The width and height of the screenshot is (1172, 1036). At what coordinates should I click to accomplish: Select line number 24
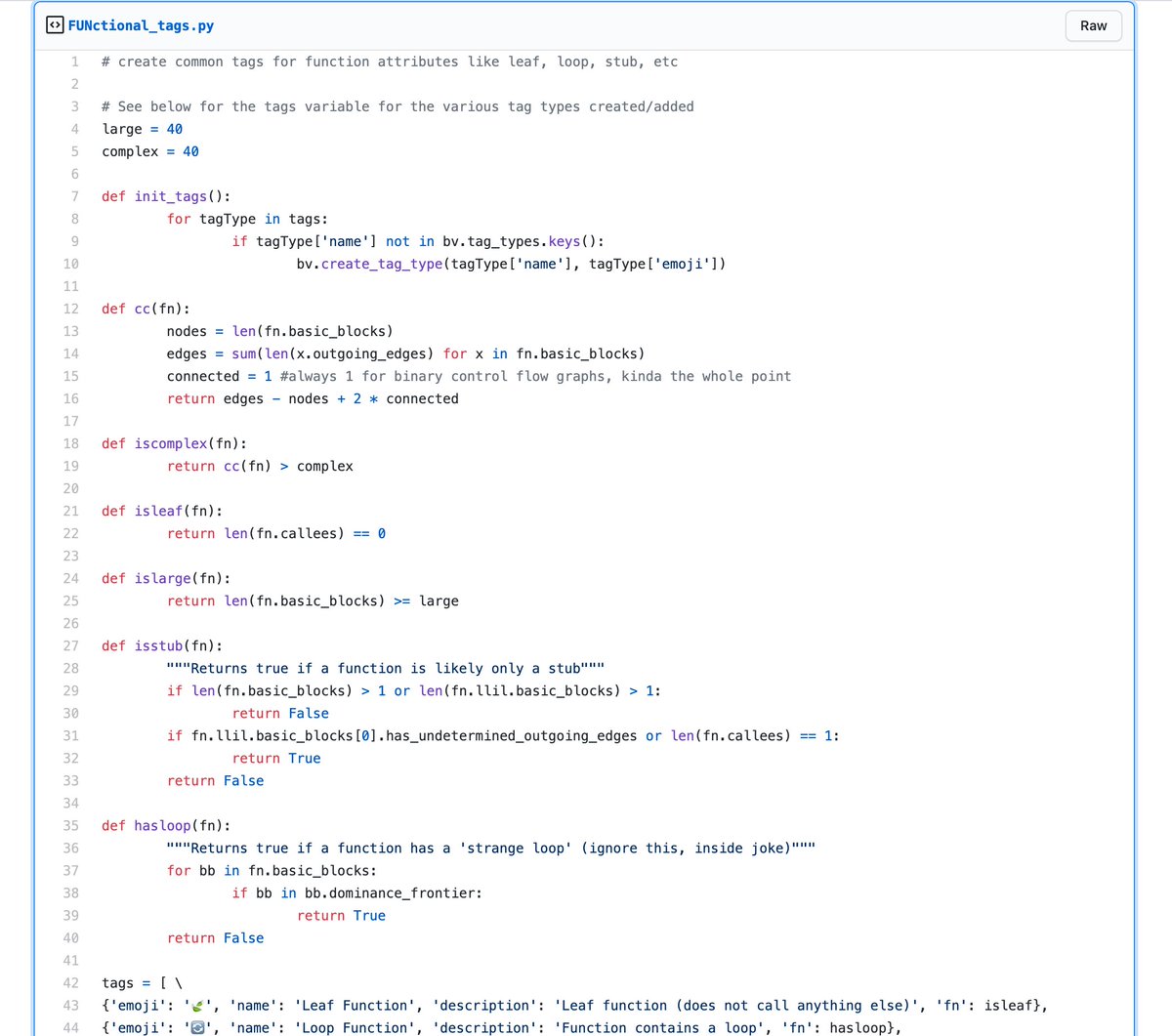click(x=71, y=578)
